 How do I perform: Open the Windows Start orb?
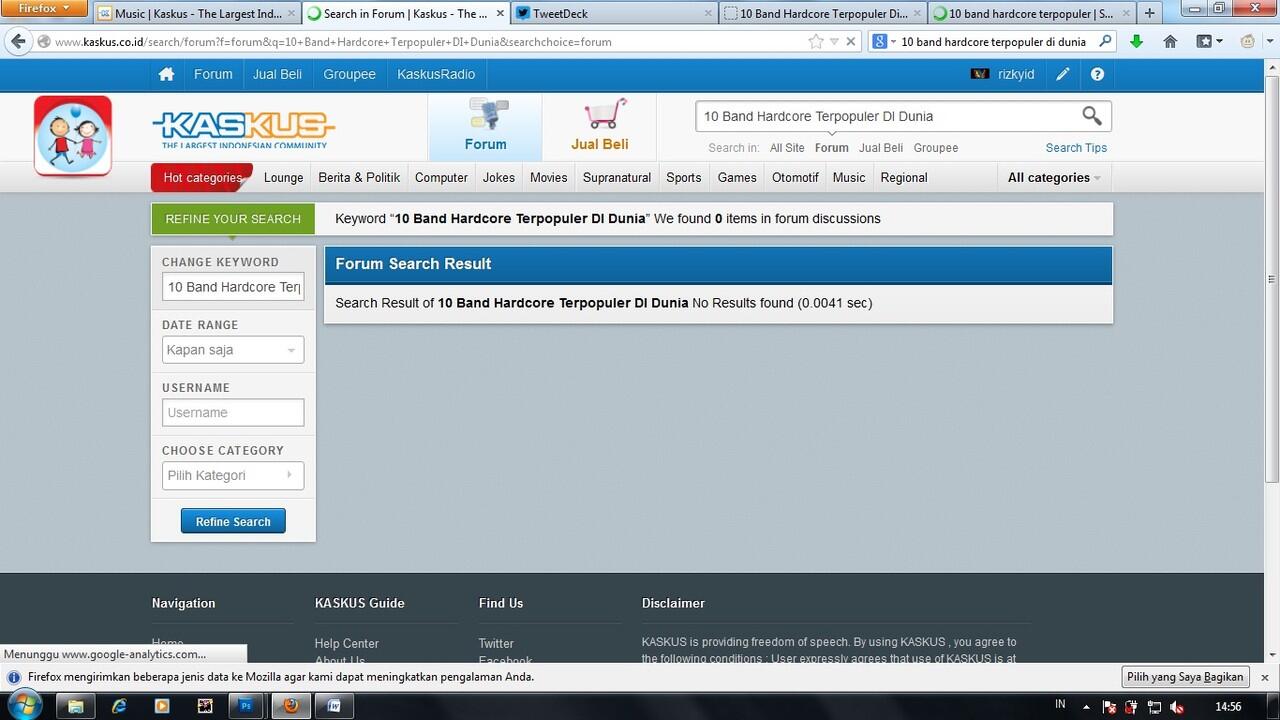click(x=25, y=705)
